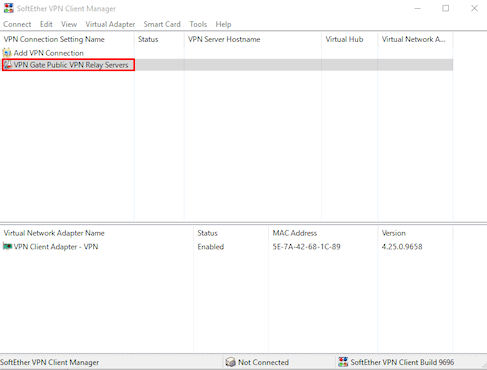Screen dimensions: 487x370
Task: Click the Add VPN Connection icon
Action: (7, 53)
